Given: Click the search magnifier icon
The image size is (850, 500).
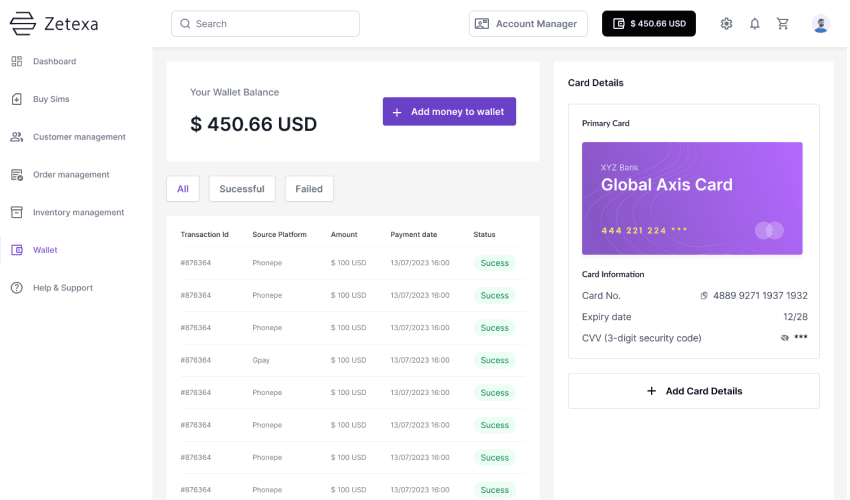Looking at the screenshot, I should tap(185, 24).
